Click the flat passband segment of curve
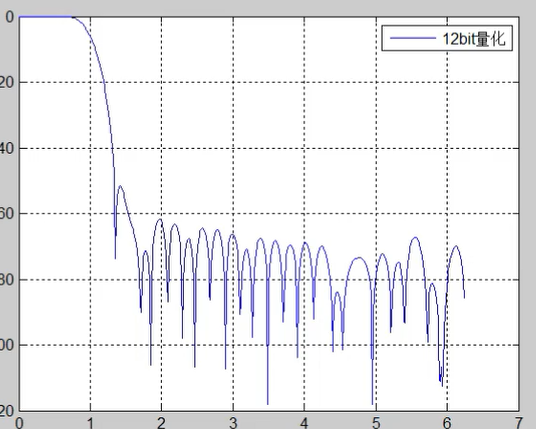The width and height of the screenshot is (536, 429). click(x=45, y=16)
